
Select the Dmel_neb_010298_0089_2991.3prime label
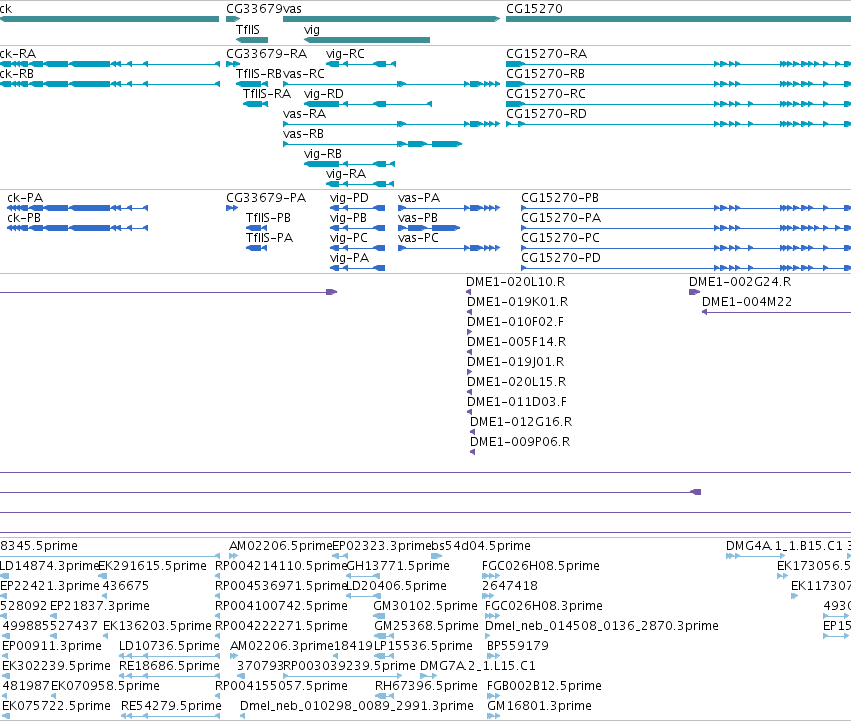(x=357, y=706)
